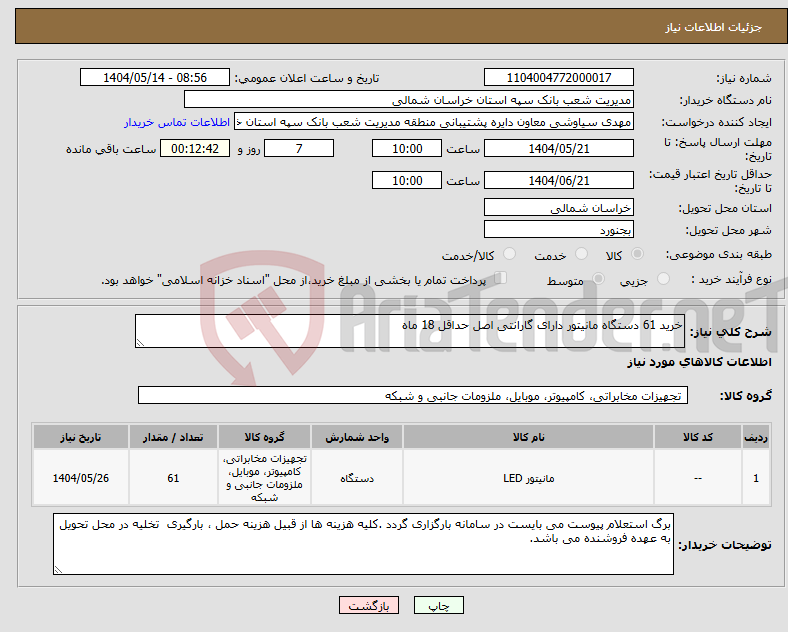
Task: Open اطلاعات تماس خریدار link
Action: [x=177, y=122]
